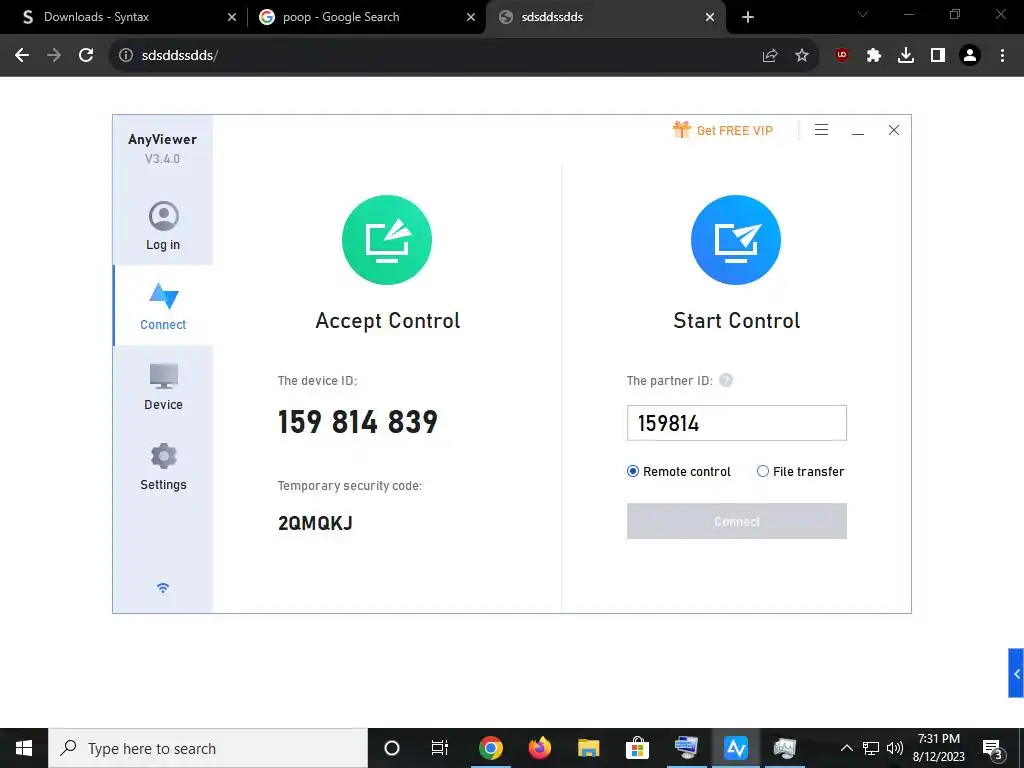Open the uBlock Origin extension icon
This screenshot has width=1024, height=768.
tap(842, 56)
